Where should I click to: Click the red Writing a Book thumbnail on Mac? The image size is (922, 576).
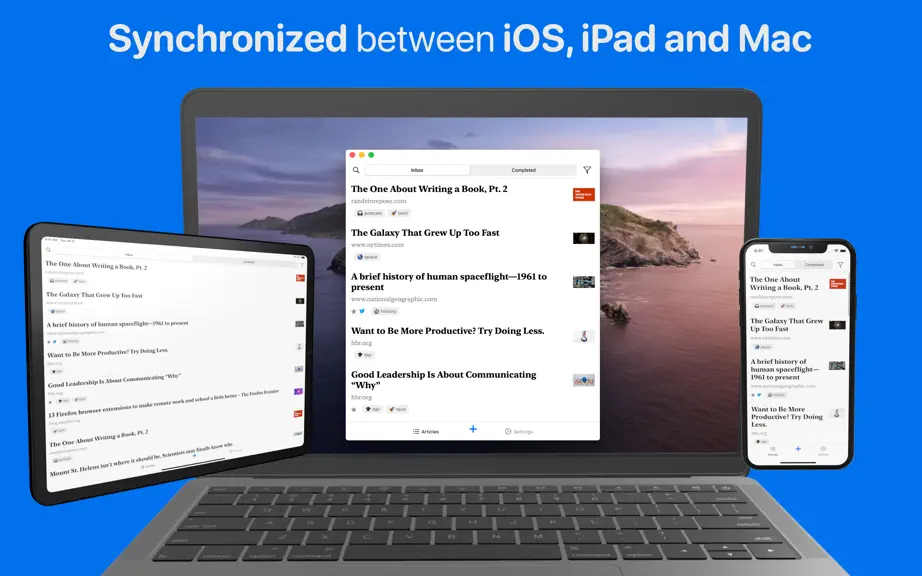(x=584, y=195)
